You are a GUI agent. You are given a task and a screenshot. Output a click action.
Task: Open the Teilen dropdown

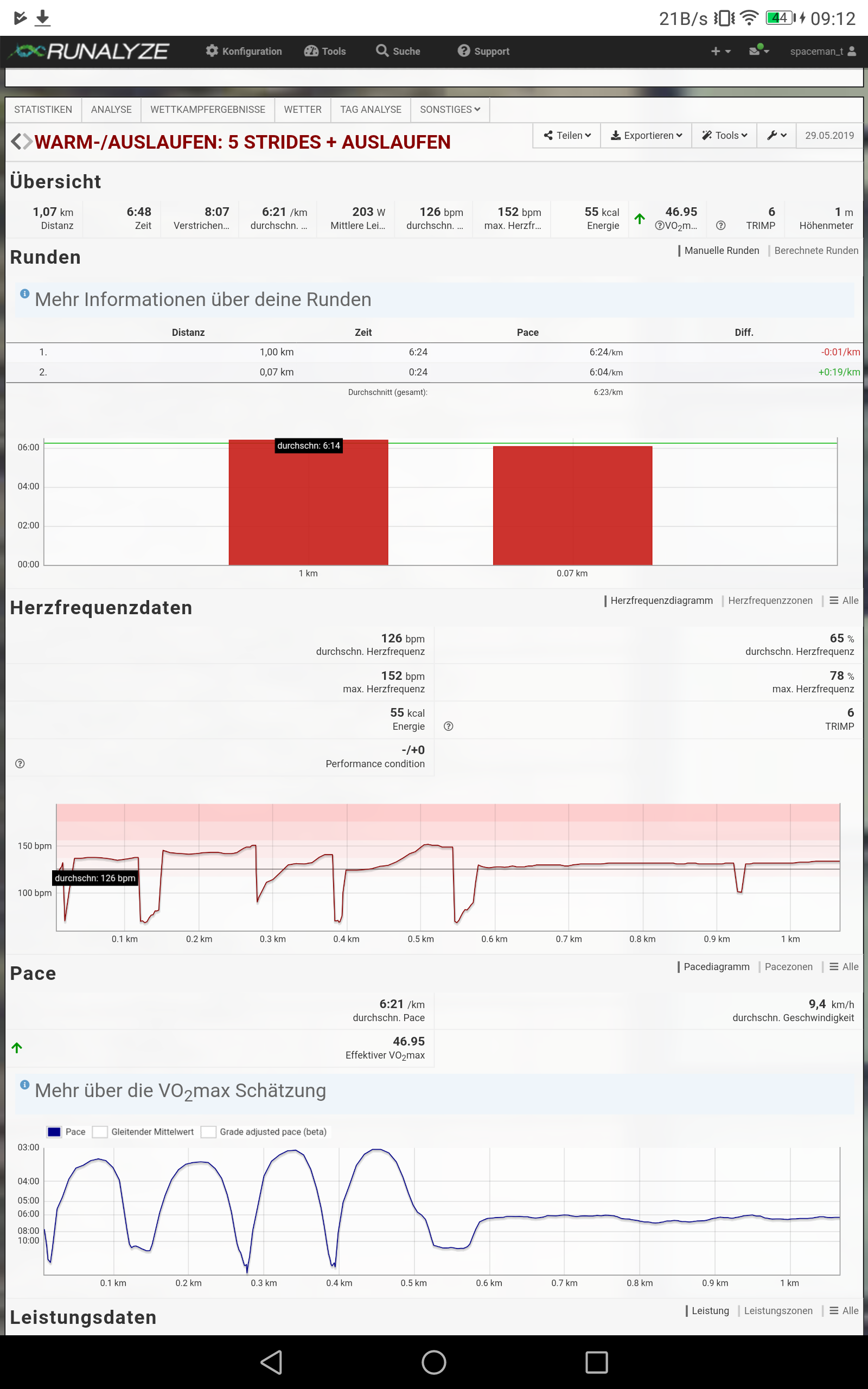click(x=566, y=136)
